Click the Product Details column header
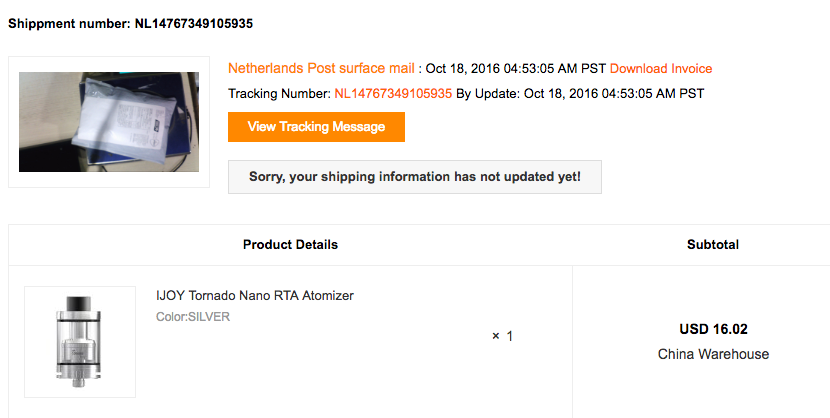830x418 pixels. (x=290, y=244)
